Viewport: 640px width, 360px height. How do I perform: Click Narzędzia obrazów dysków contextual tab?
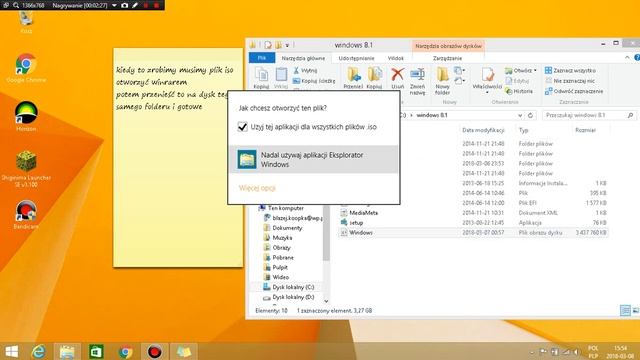[x=448, y=46]
